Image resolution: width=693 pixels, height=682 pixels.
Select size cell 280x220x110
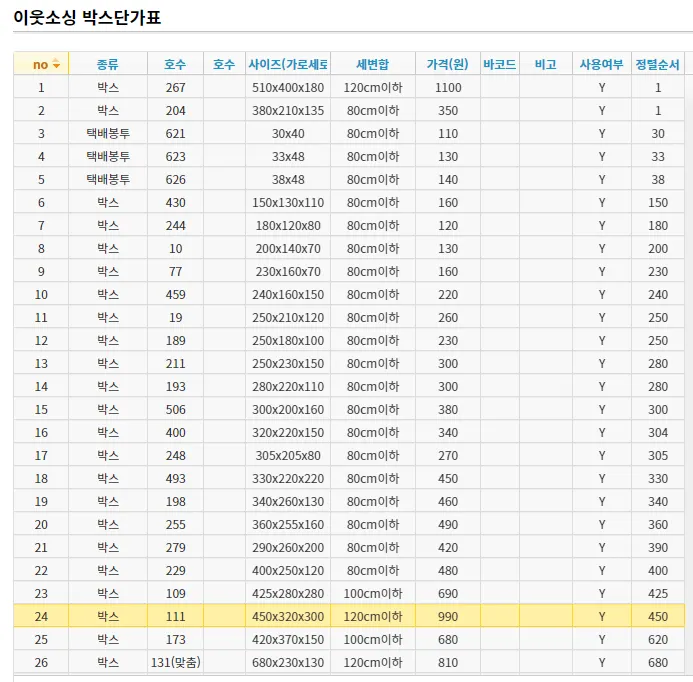point(288,386)
